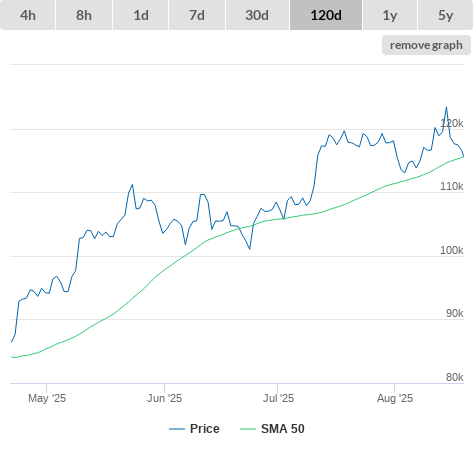Screen dimensions: 474x455
Task: Switch to the 4h time range
Action: pos(28,15)
